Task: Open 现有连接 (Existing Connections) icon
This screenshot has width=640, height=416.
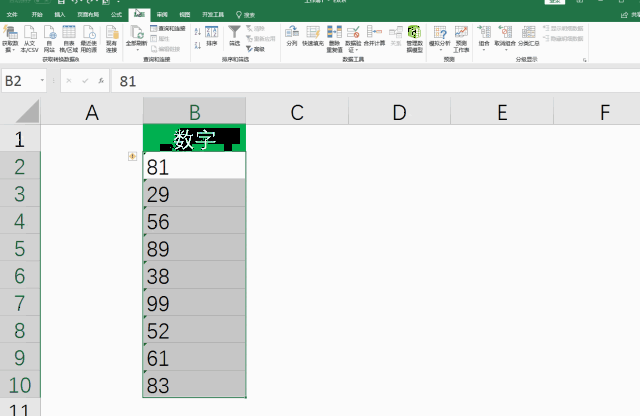Action: (111, 33)
